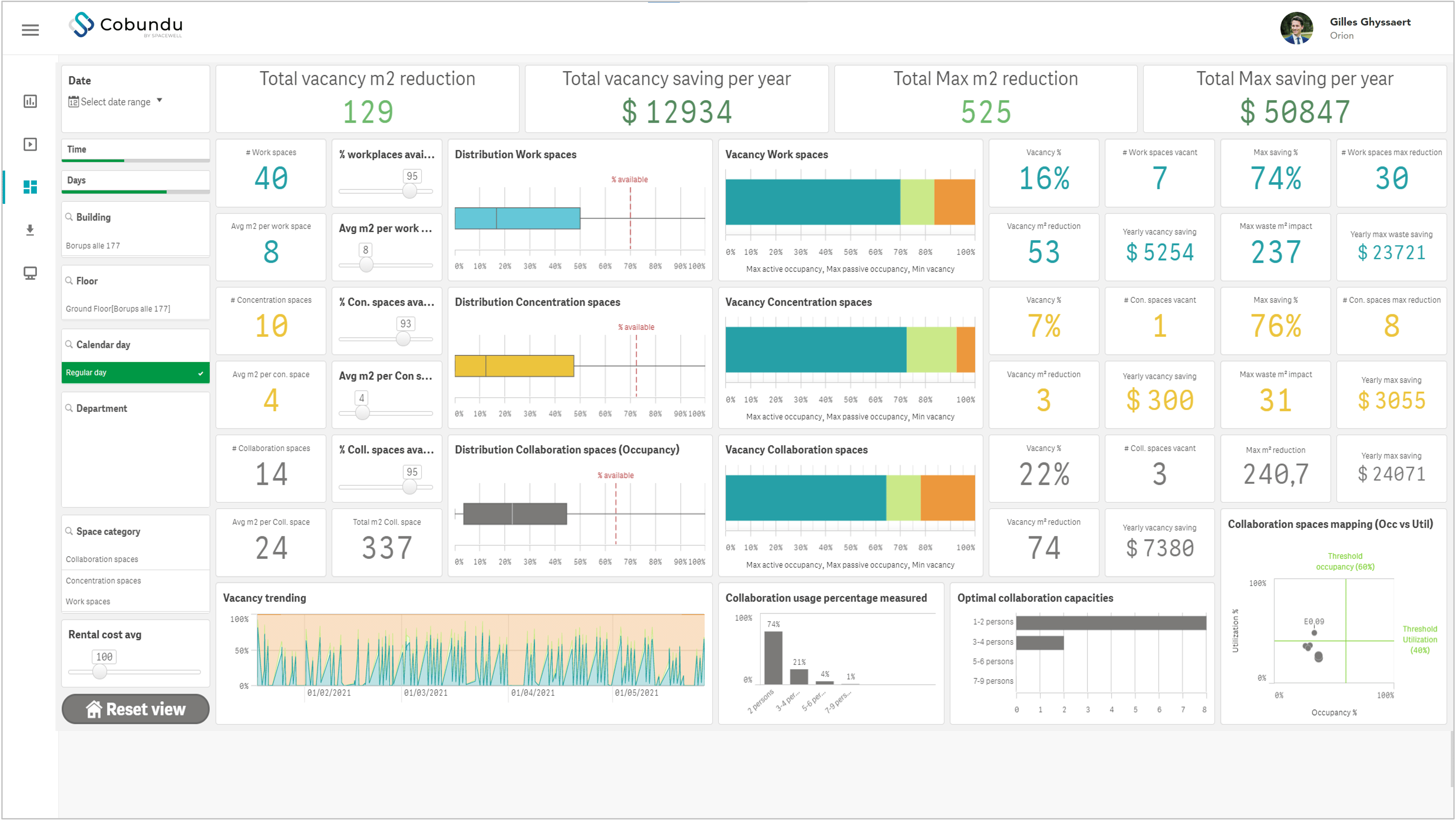1456x821 pixels.
Task: Click the bar chart panel icon in sidebar
Action: point(29,101)
